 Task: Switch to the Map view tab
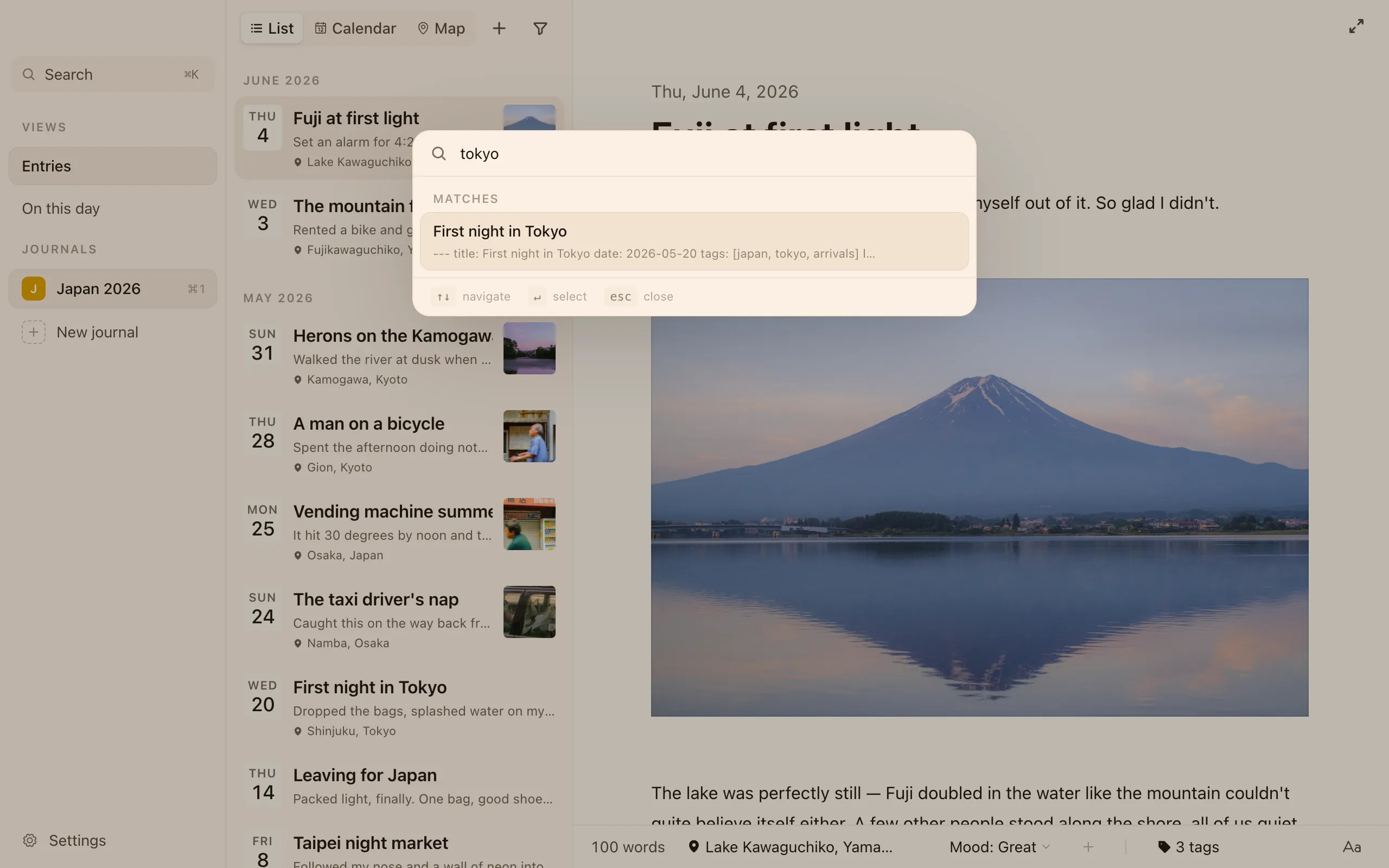click(x=441, y=28)
